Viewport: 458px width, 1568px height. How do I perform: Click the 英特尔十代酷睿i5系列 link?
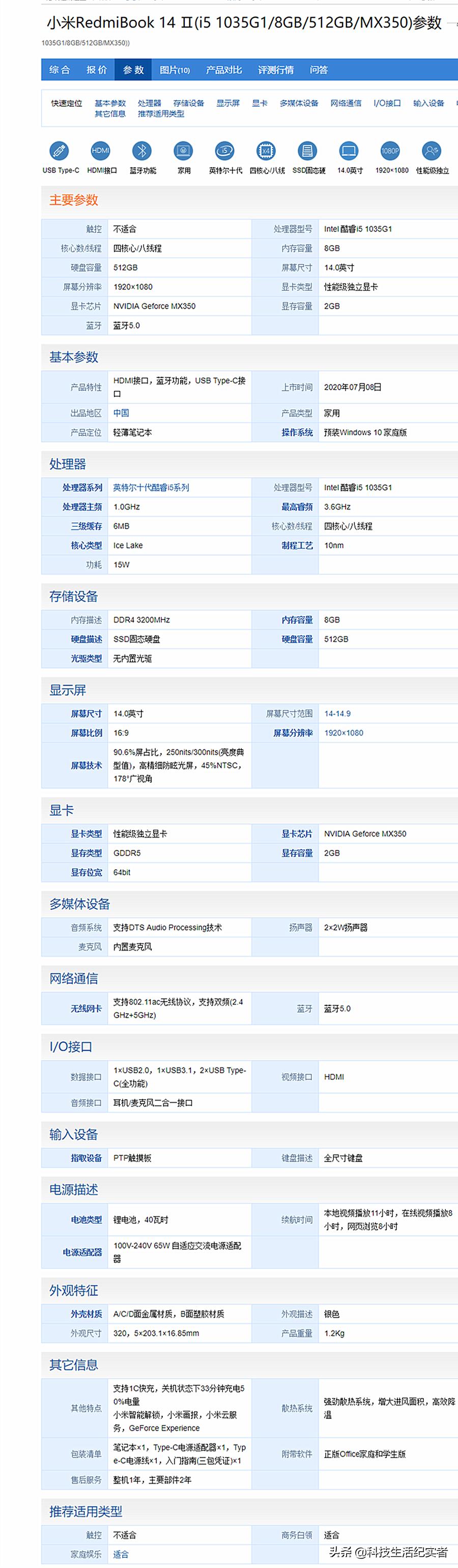pos(151,488)
